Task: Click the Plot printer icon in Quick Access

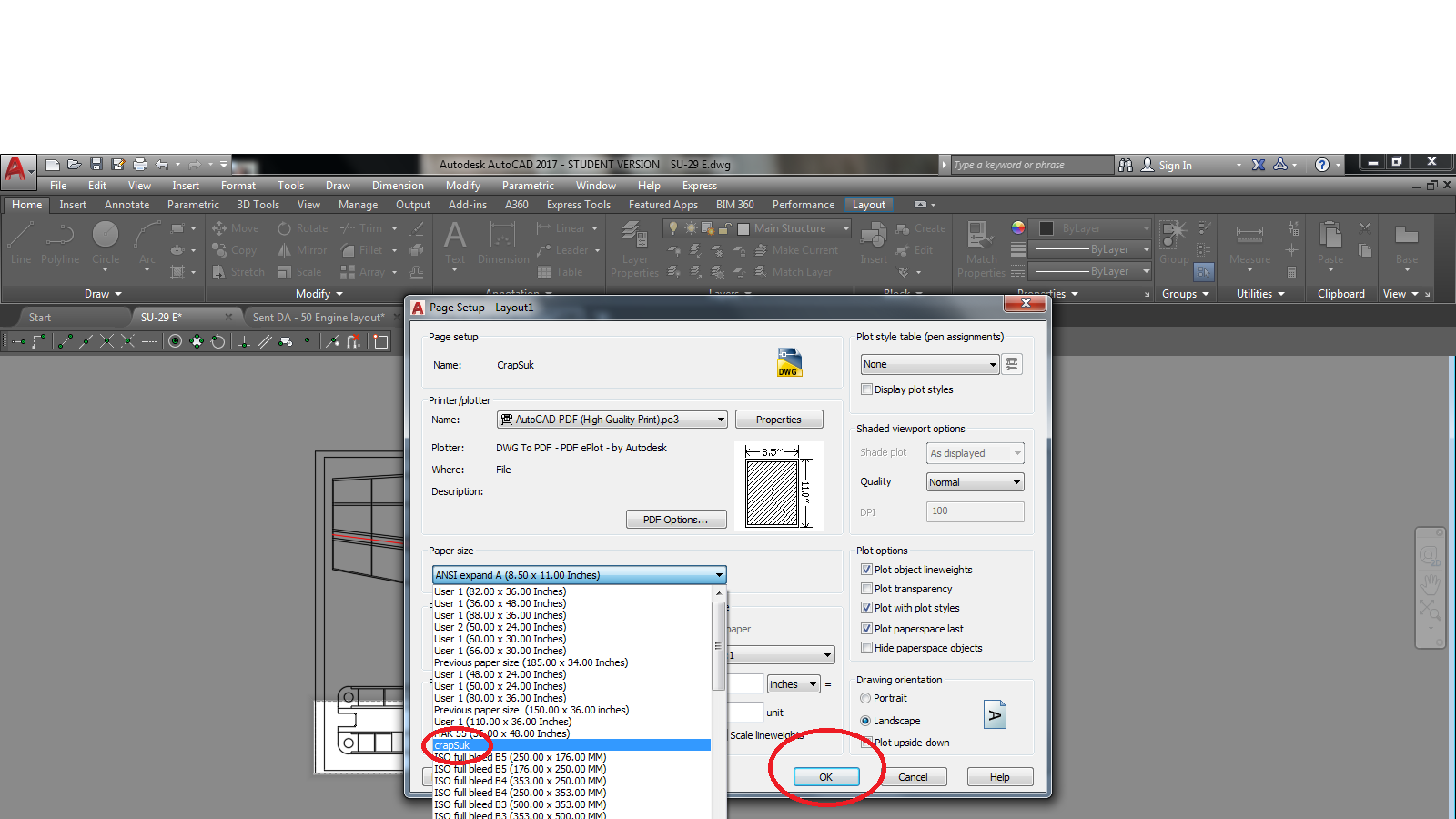Action: point(140,165)
